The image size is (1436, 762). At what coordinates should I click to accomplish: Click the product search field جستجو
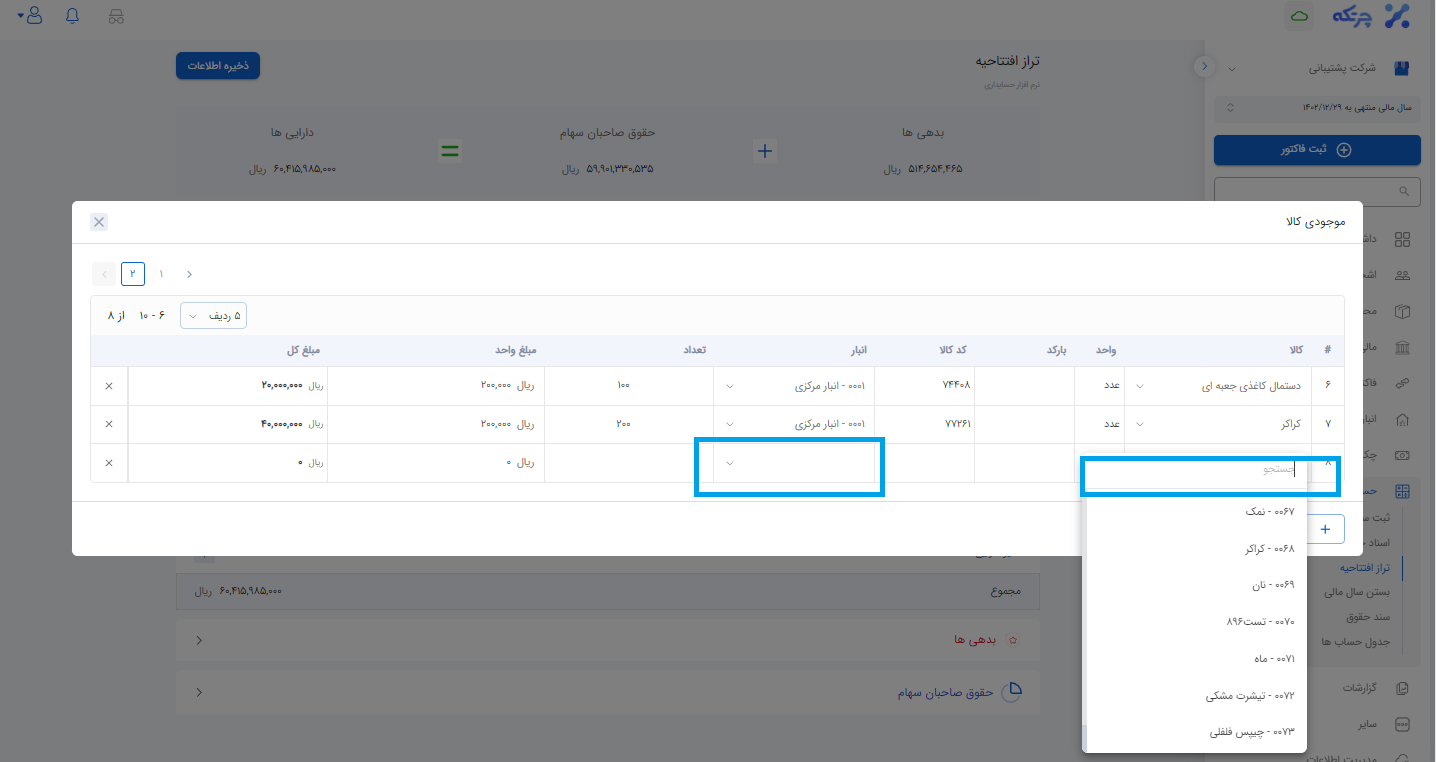[x=1210, y=469]
